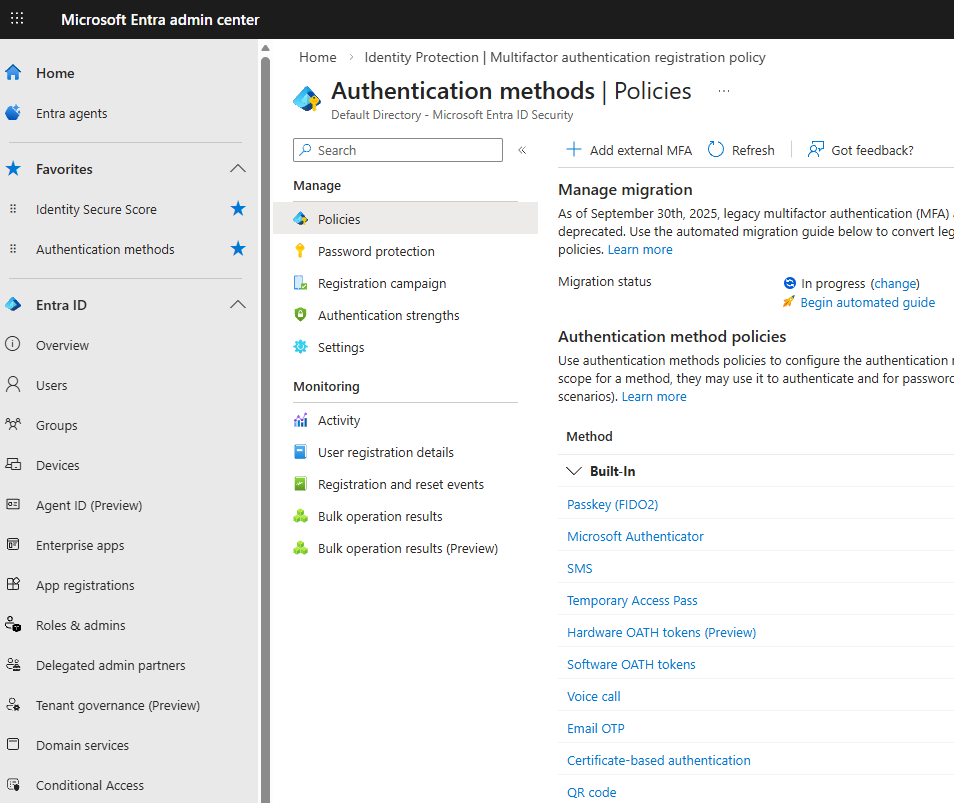Open Got feedback from toolbar
The image size is (954, 803).
(x=861, y=150)
